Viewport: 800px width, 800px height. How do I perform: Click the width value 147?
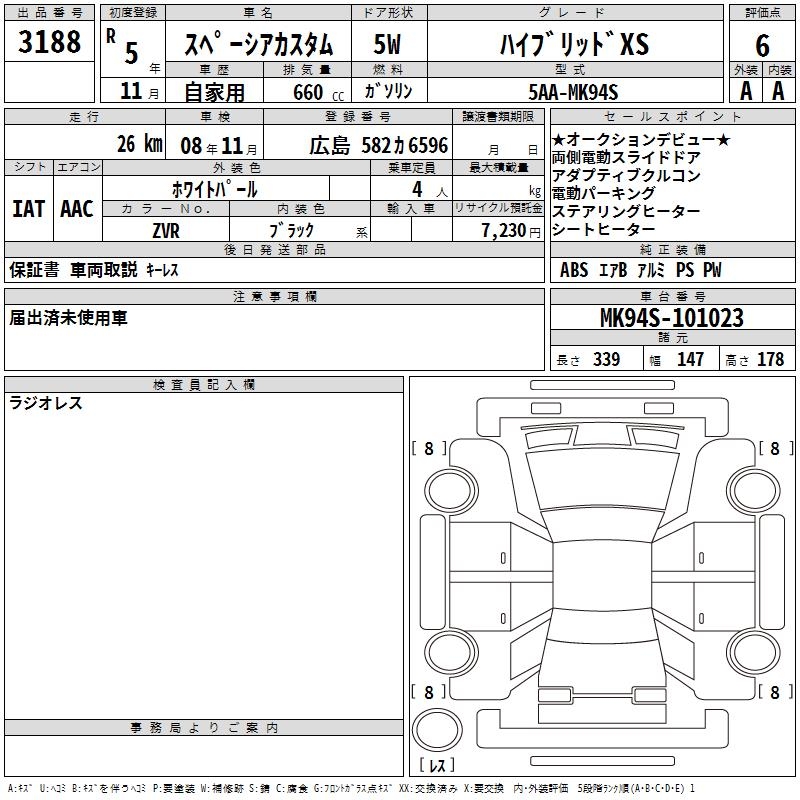point(690,359)
